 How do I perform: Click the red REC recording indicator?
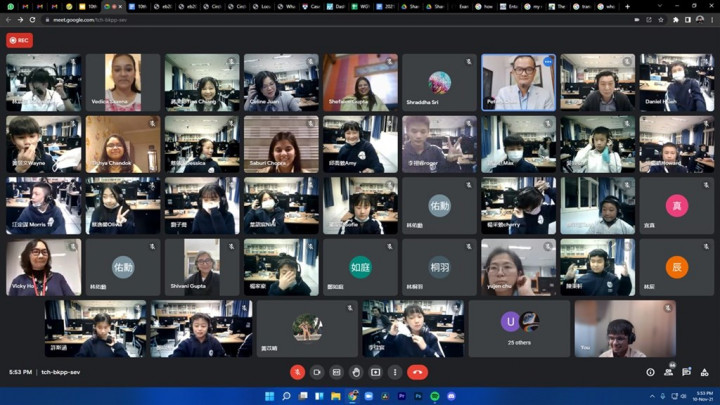[19, 41]
